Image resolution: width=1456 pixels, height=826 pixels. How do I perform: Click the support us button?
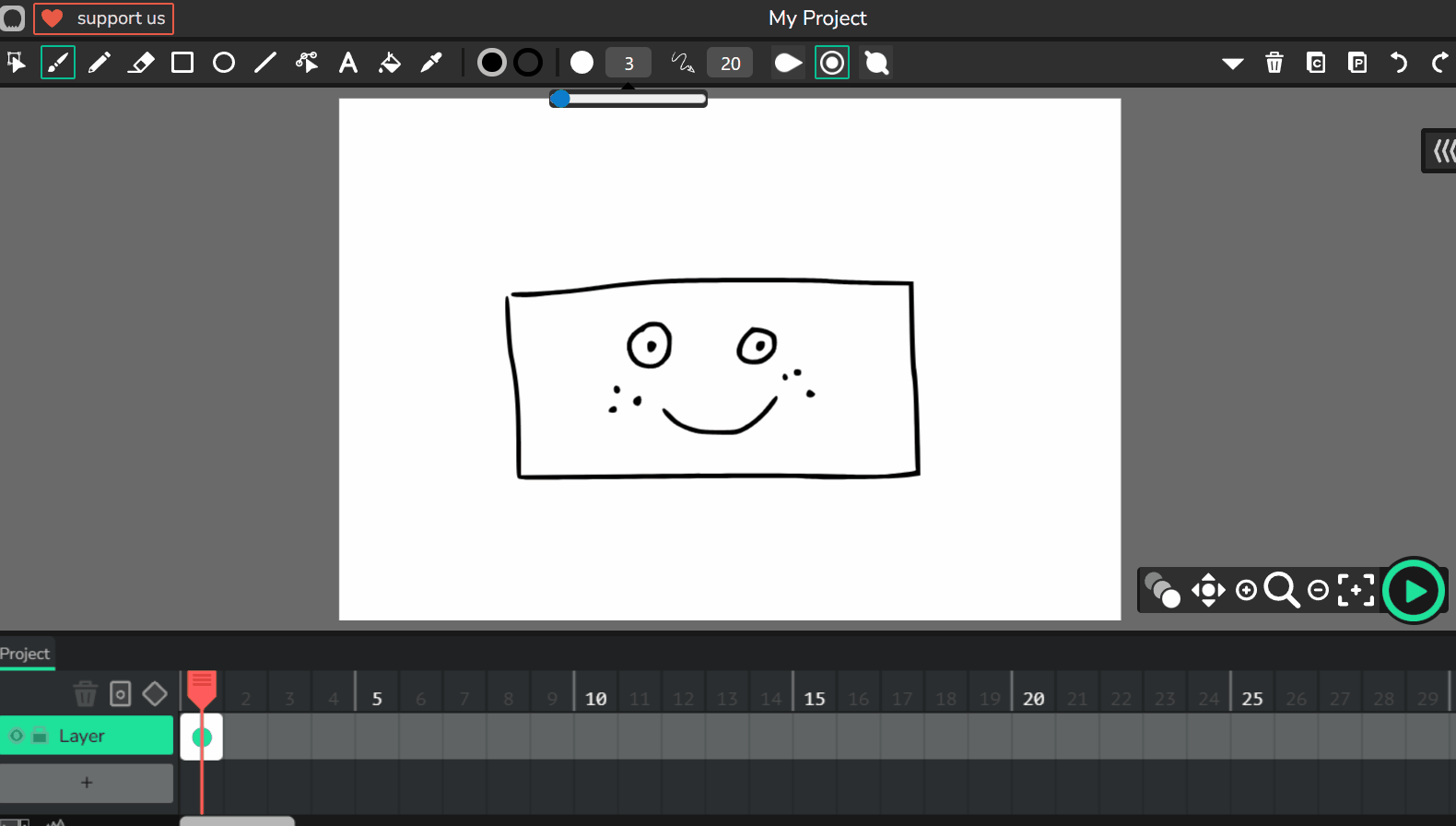104,18
